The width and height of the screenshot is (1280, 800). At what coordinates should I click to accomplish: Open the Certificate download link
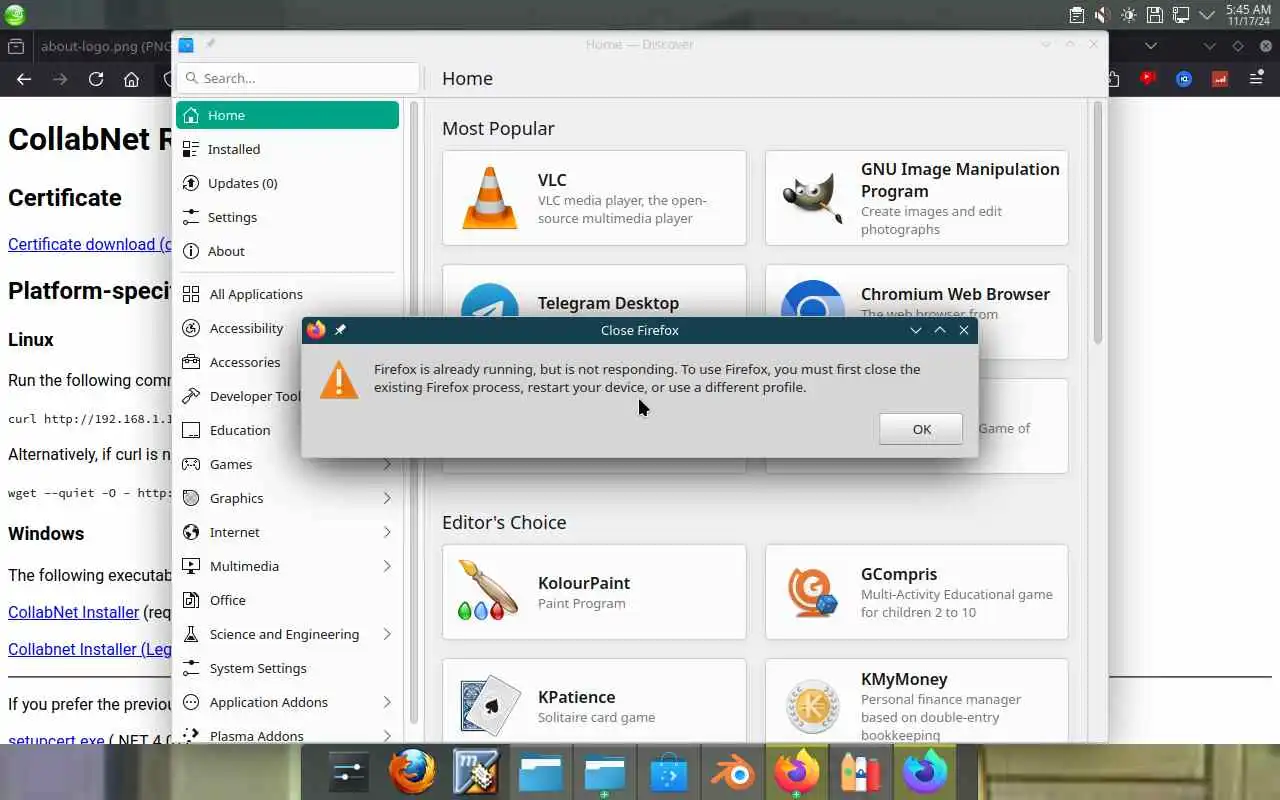pos(90,244)
